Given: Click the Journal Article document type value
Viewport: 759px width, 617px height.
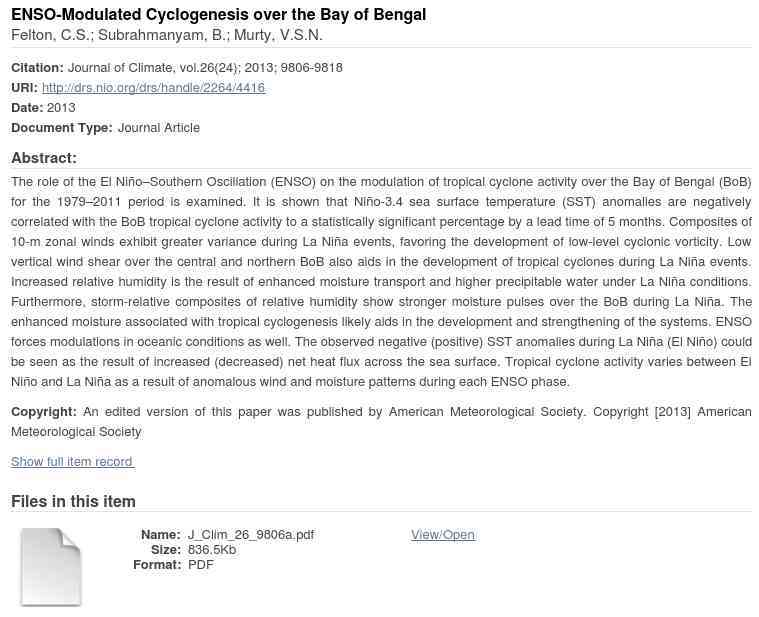Looking at the screenshot, I should click(x=158, y=128).
